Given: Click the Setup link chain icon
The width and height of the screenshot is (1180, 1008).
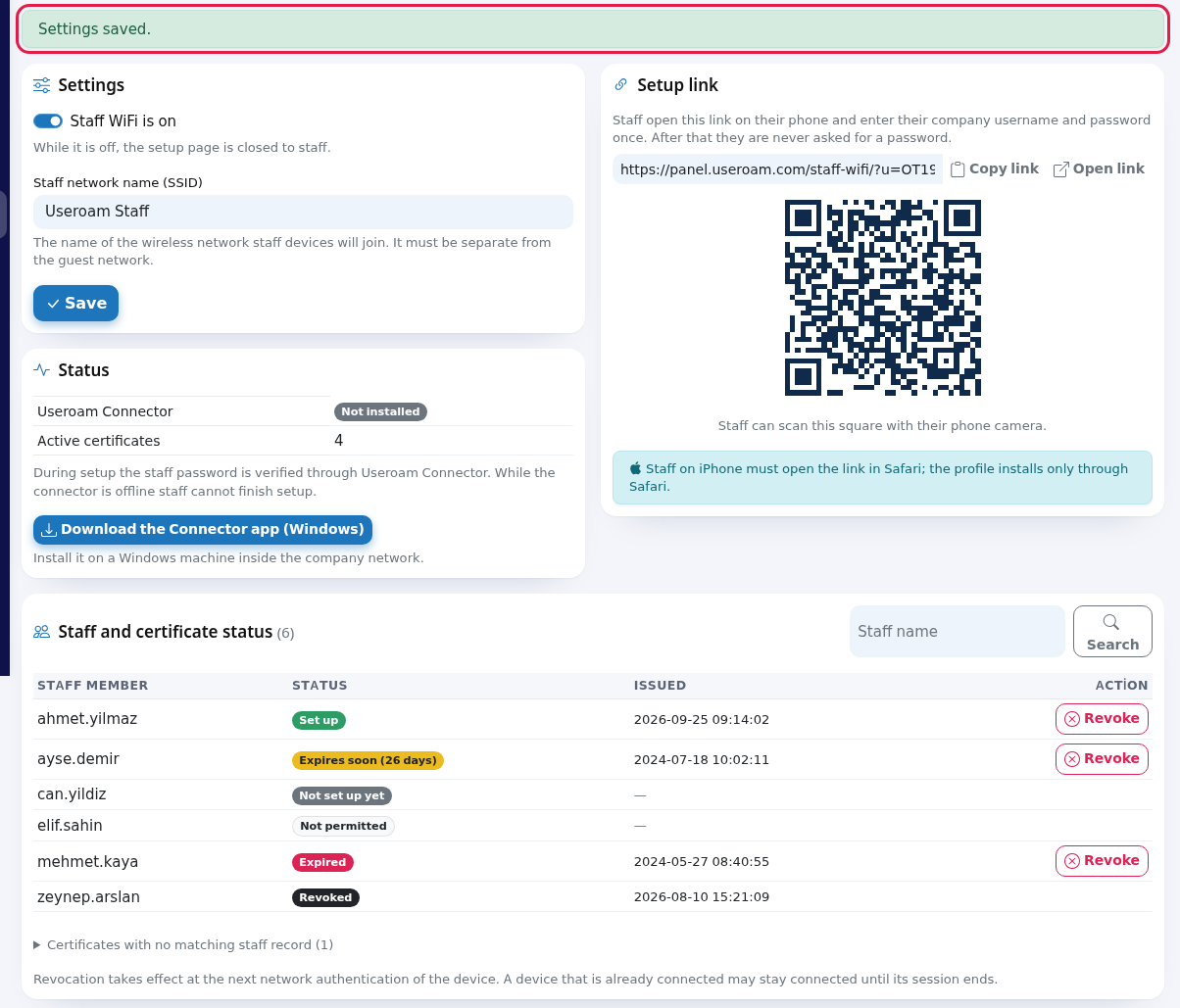Looking at the screenshot, I should (x=620, y=85).
